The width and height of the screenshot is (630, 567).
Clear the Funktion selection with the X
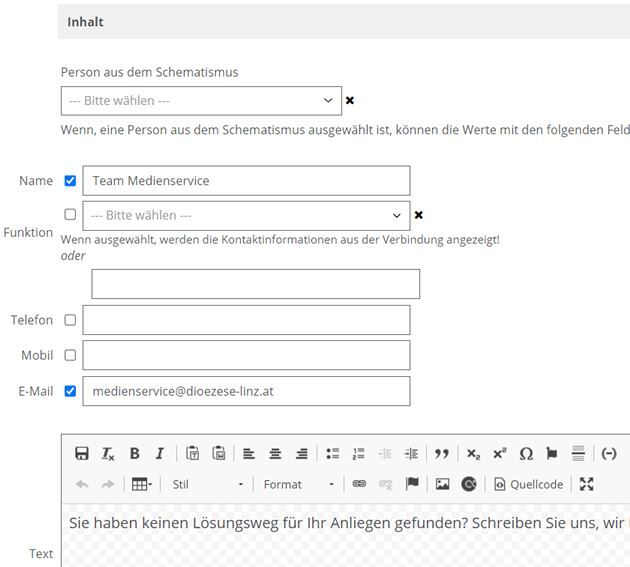pyautogui.click(x=419, y=215)
